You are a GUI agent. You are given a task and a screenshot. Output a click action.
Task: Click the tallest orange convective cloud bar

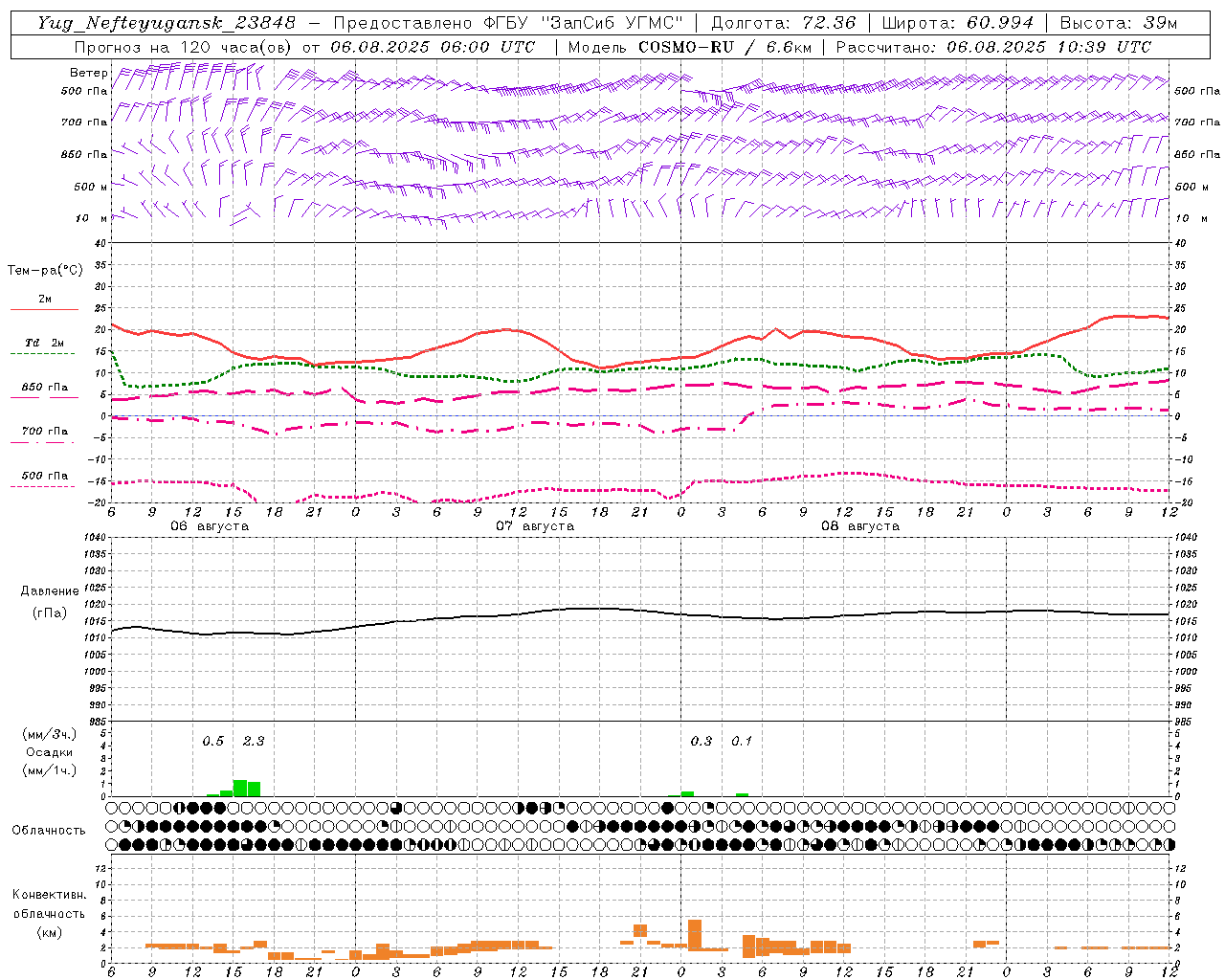pos(695,934)
